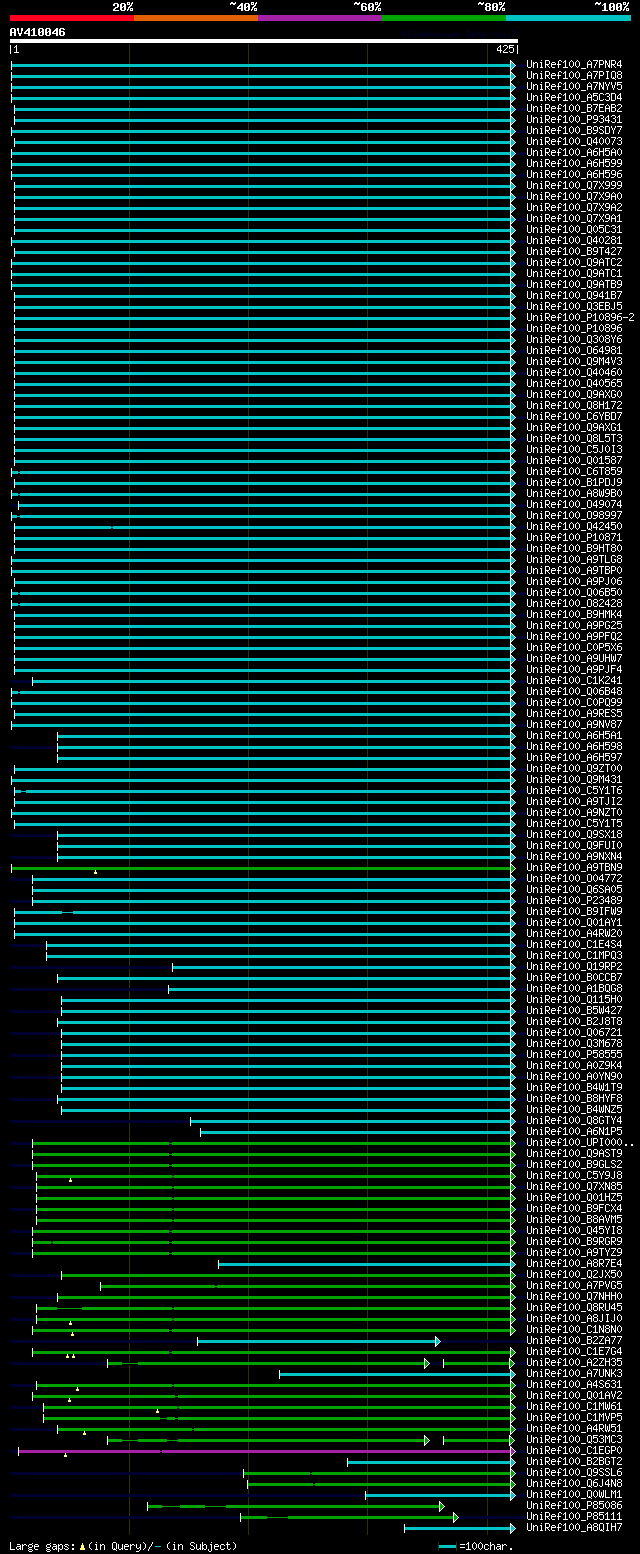The width and height of the screenshot is (640, 1554).
Task: Open hit UniRef100_B2ZA77
Action: (x=574, y=1341)
